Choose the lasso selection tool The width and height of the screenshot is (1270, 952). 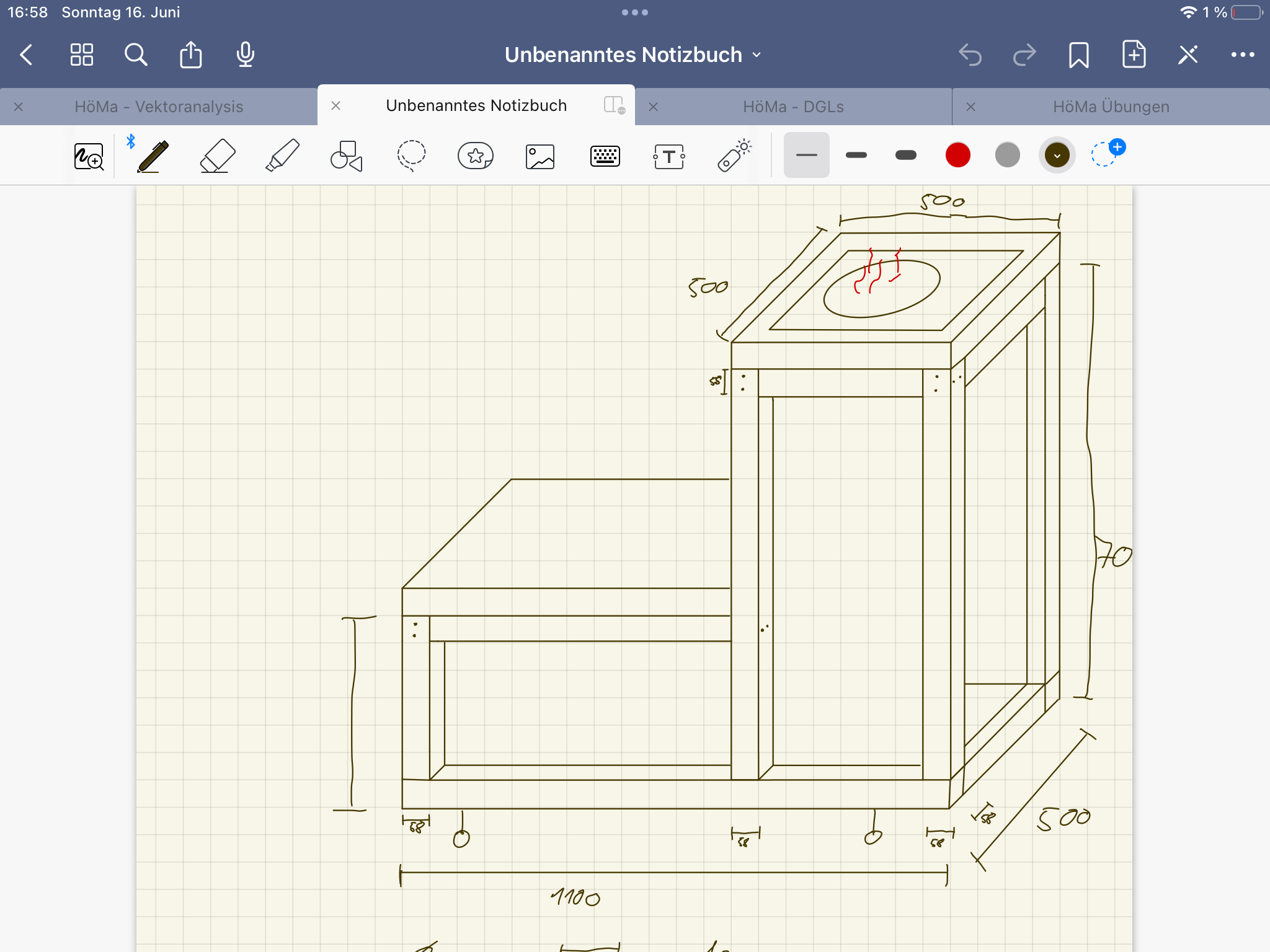point(411,156)
